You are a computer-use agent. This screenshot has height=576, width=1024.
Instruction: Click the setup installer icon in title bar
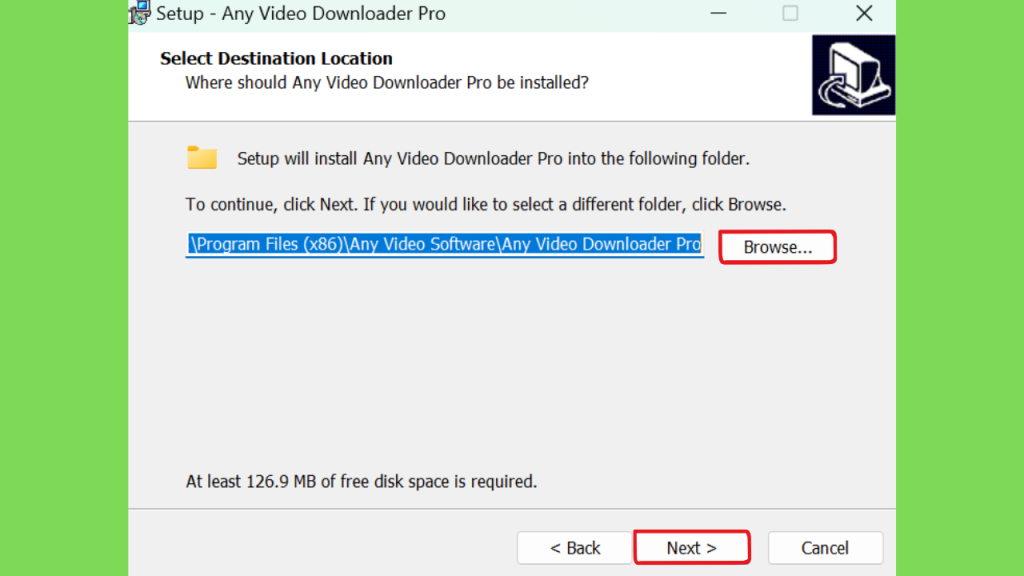(139, 13)
